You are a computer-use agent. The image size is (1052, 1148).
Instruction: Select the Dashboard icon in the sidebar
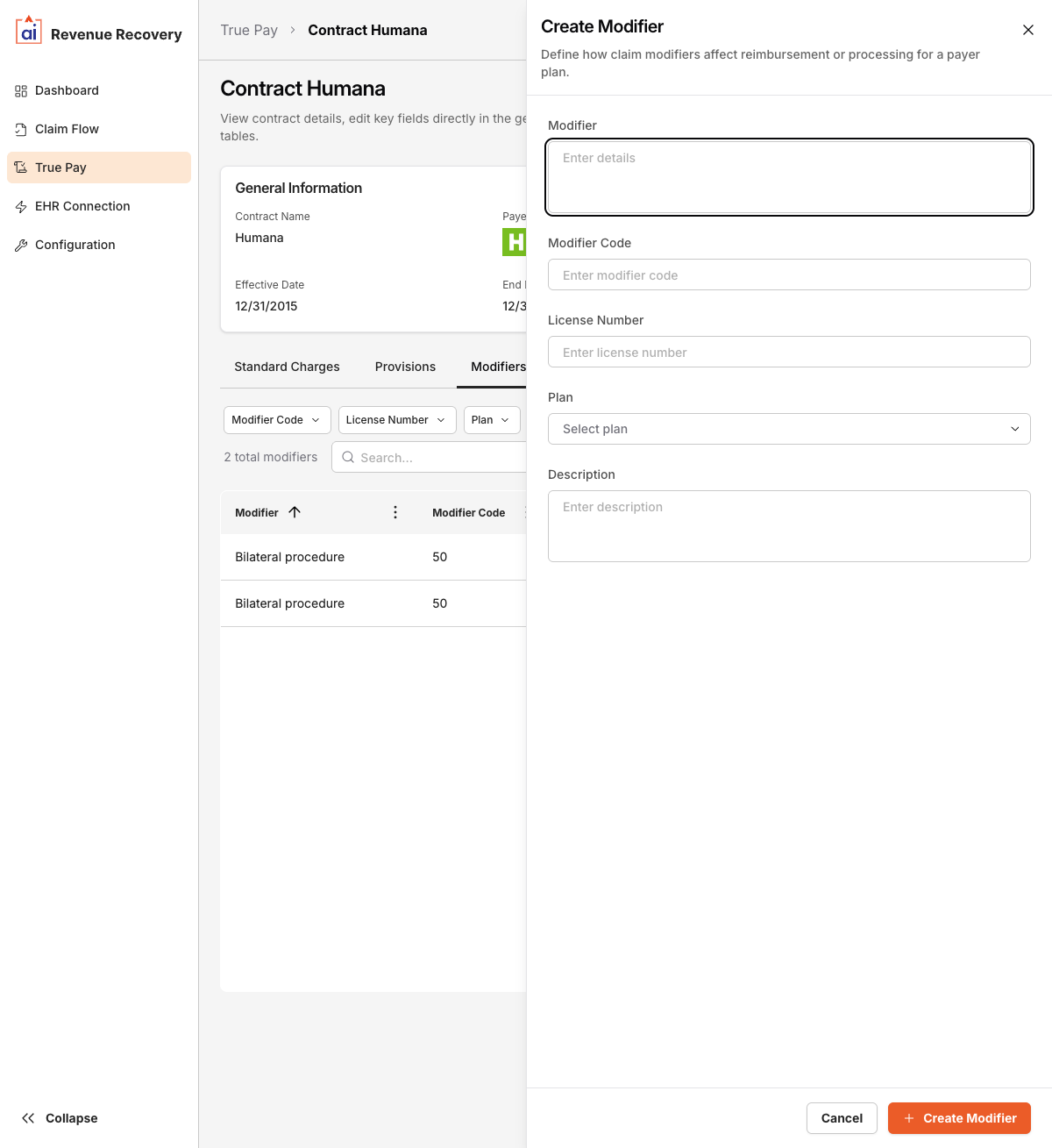(20, 90)
